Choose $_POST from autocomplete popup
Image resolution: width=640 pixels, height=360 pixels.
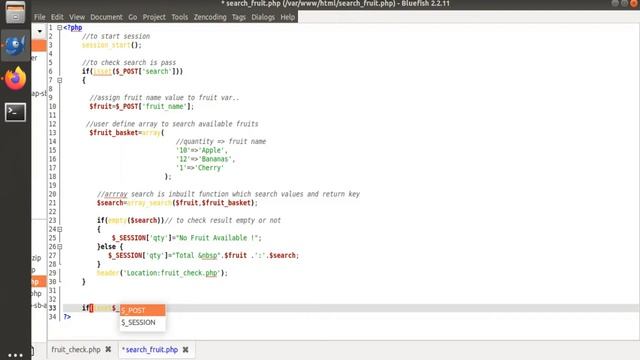pyautogui.click(x=142, y=310)
